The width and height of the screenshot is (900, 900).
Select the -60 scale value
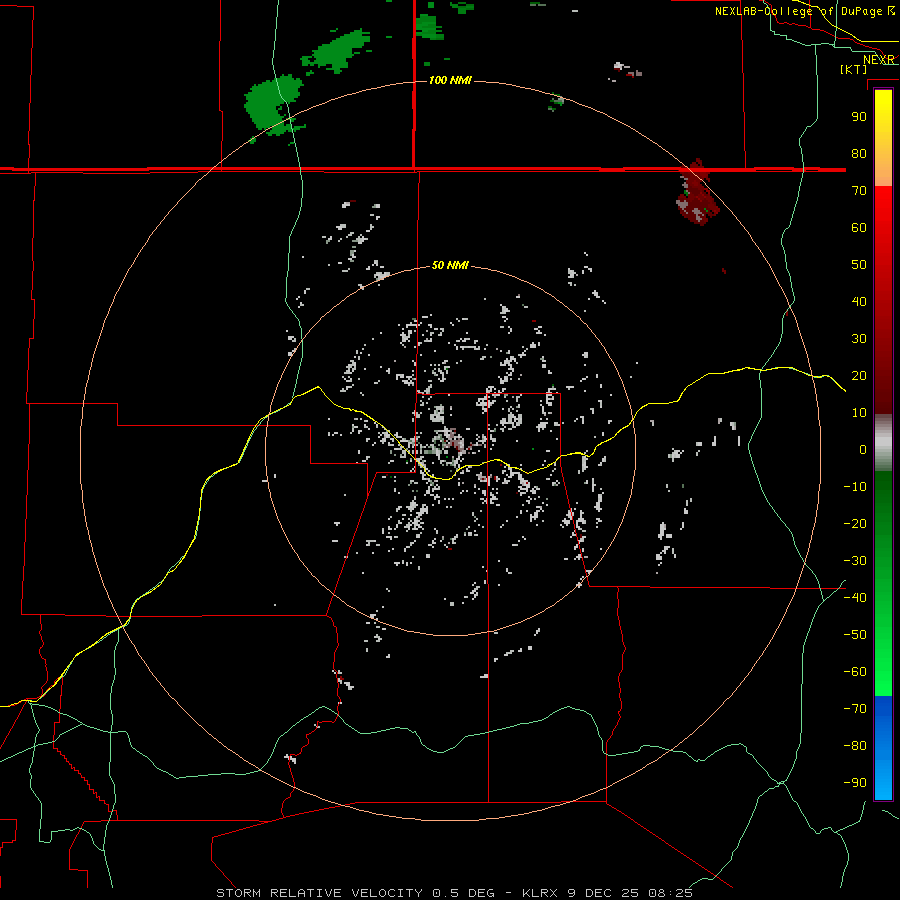855,672
